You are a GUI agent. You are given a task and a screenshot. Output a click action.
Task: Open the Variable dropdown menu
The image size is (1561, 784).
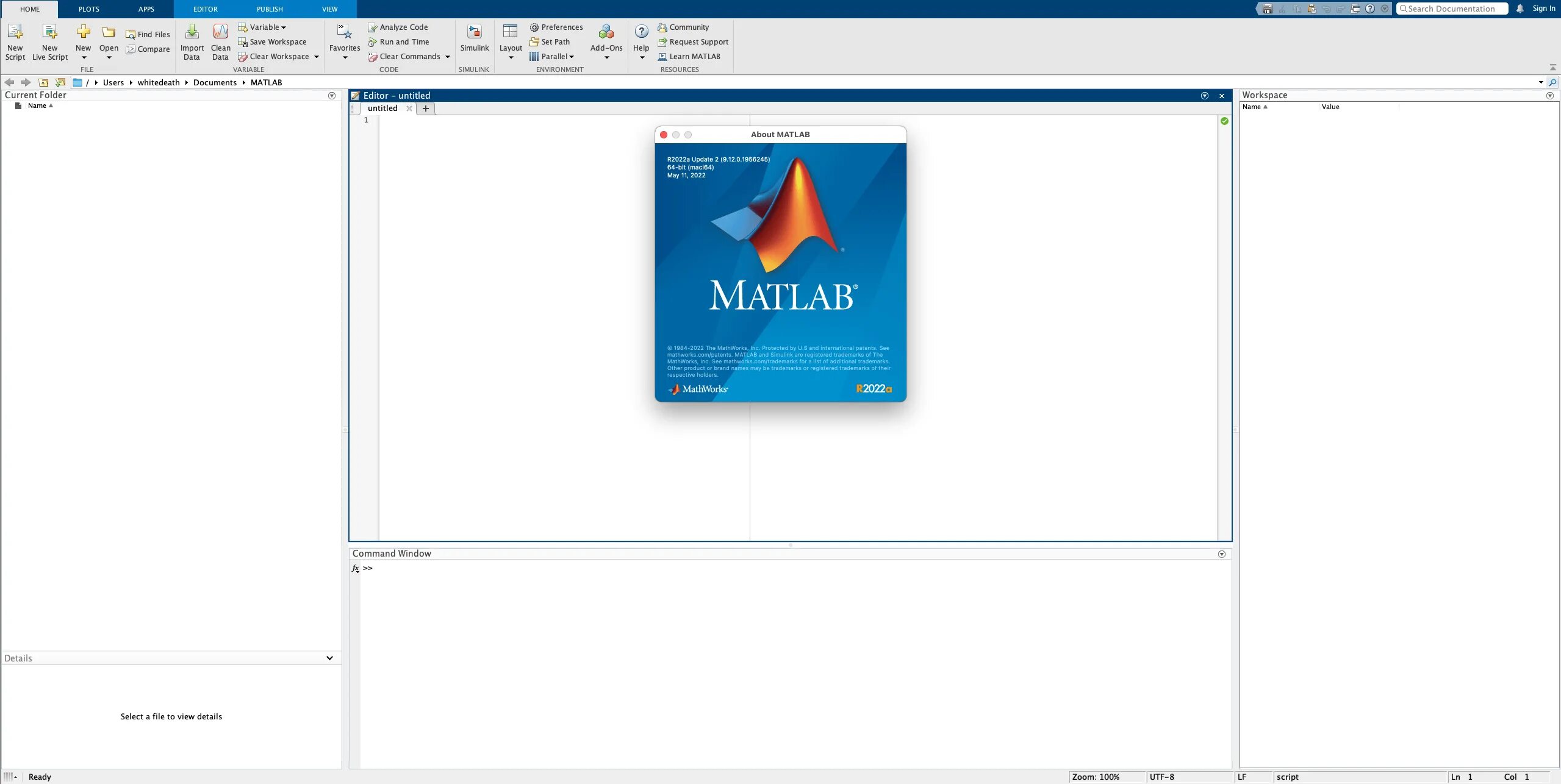tap(267, 27)
